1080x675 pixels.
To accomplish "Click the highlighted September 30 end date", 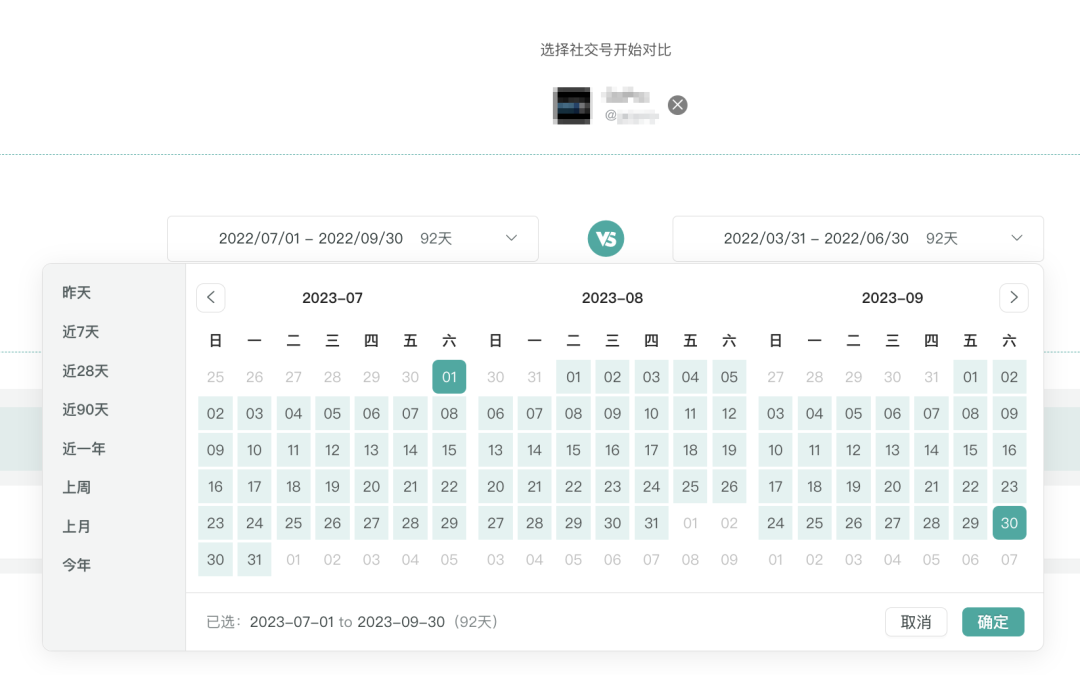I will 1009,522.
